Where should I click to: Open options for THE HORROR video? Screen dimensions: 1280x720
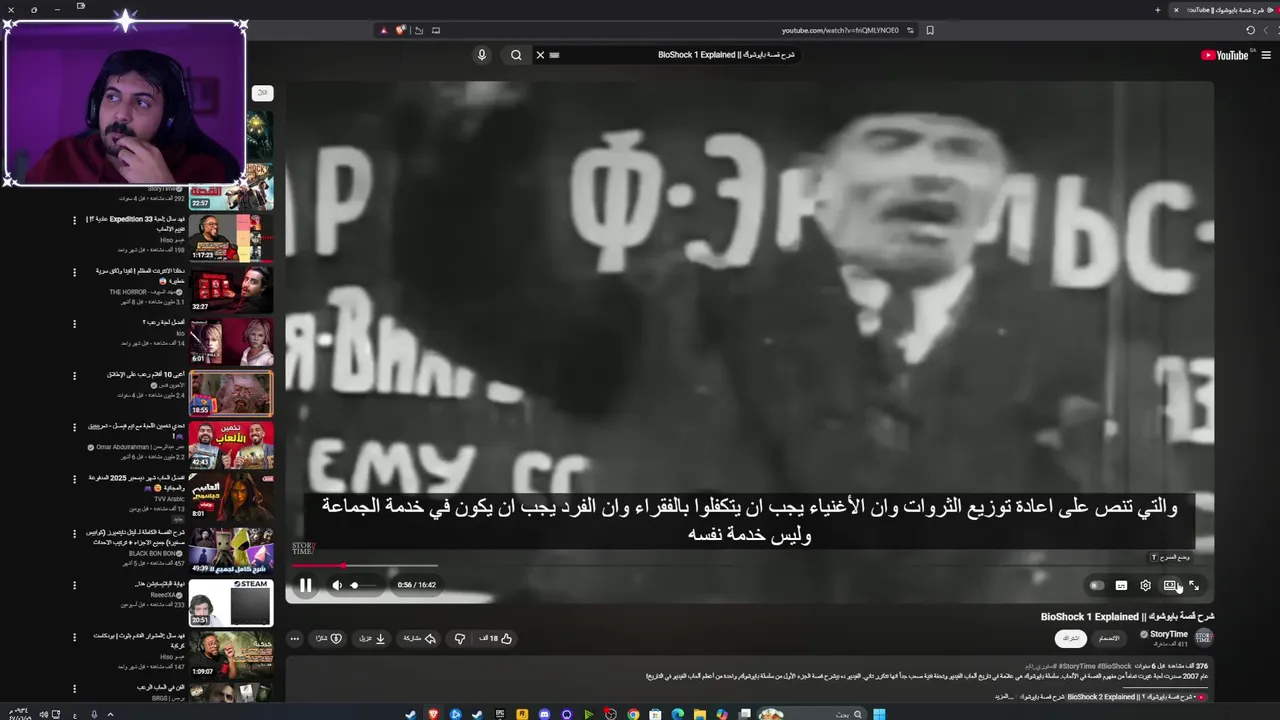[x=74, y=271]
